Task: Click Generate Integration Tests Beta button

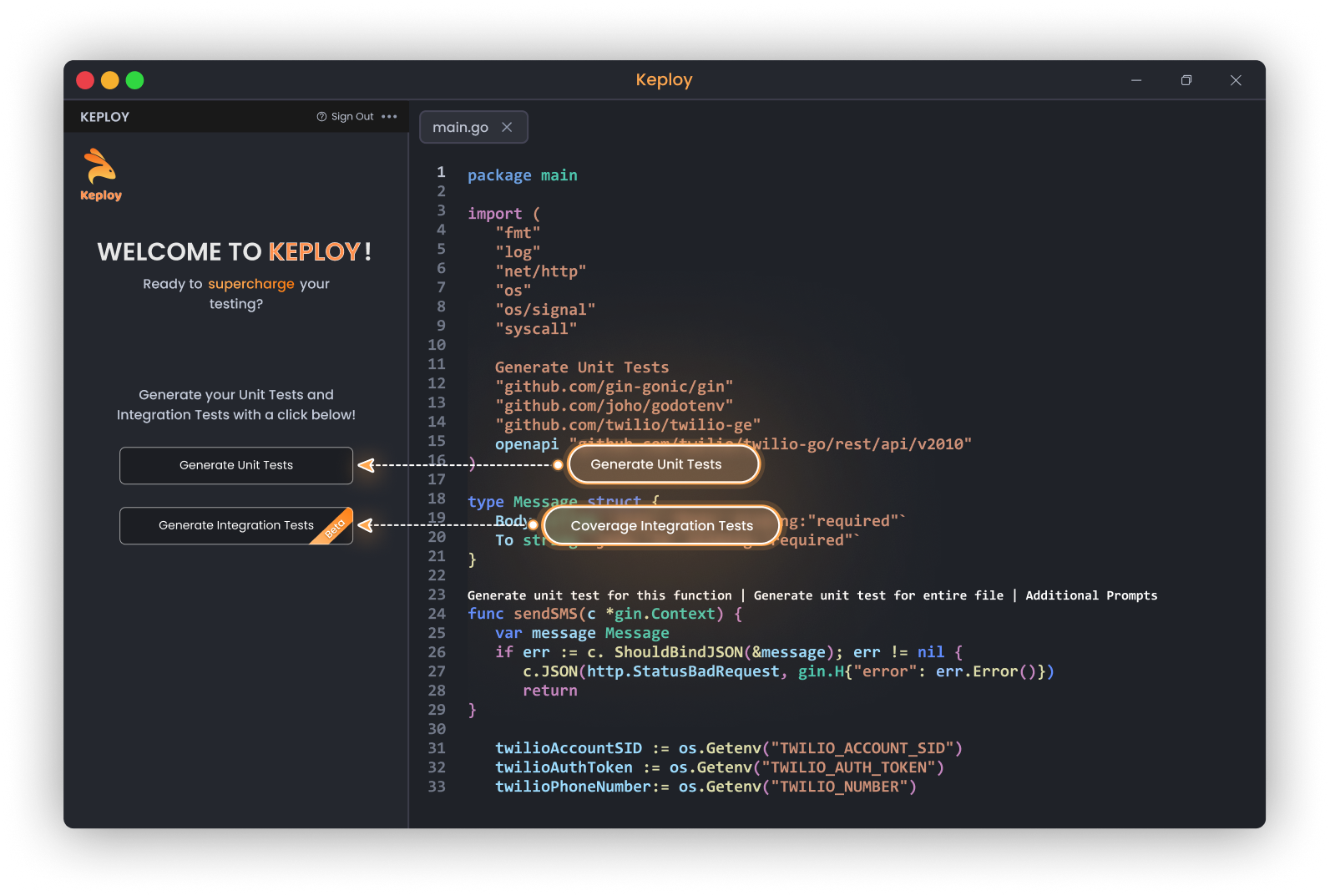Action: pyautogui.click(x=236, y=525)
